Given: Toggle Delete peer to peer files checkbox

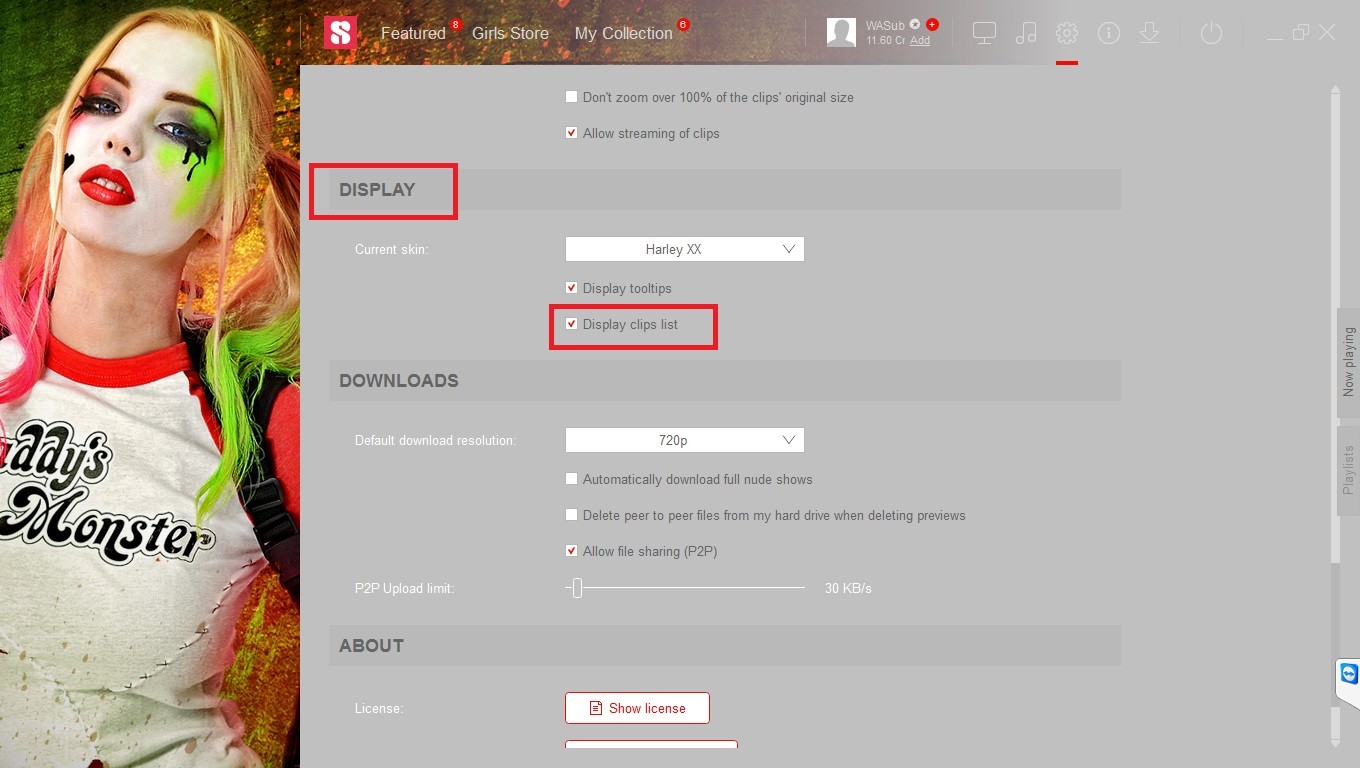Looking at the screenshot, I should (571, 515).
